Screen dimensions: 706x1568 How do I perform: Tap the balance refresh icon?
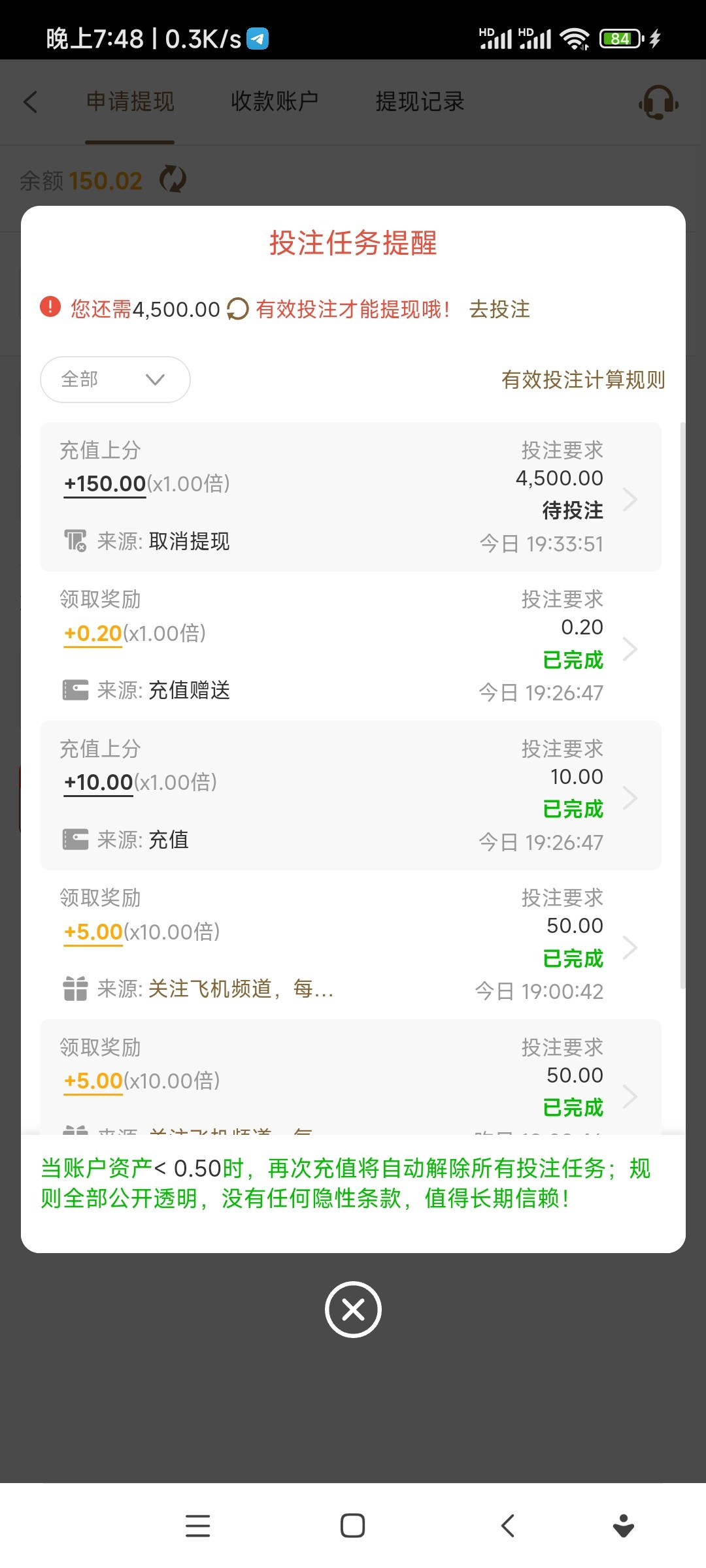tap(173, 179)
